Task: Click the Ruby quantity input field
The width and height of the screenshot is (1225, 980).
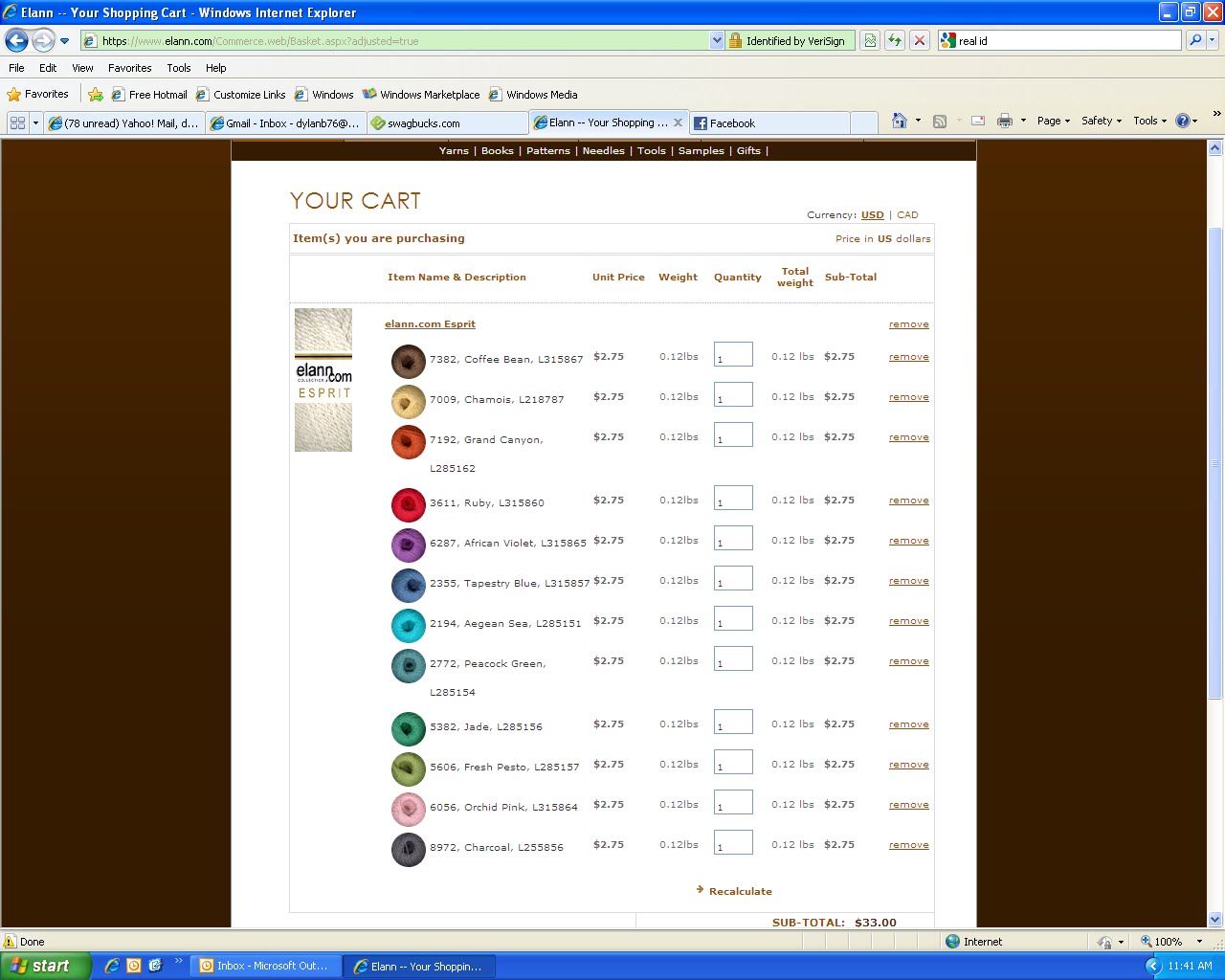Action: (733, 498)
